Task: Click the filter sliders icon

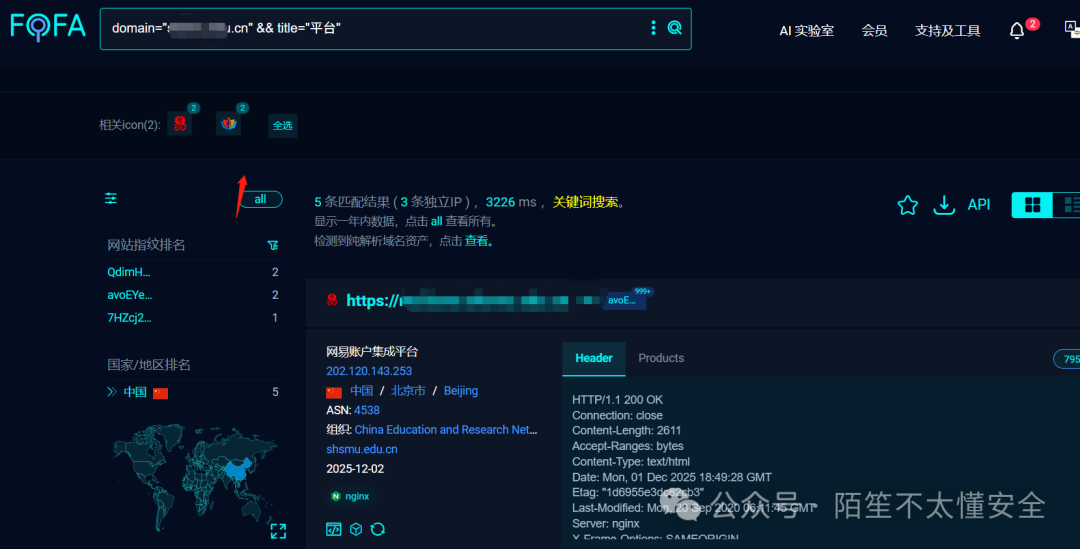Action: coord(110,198)
